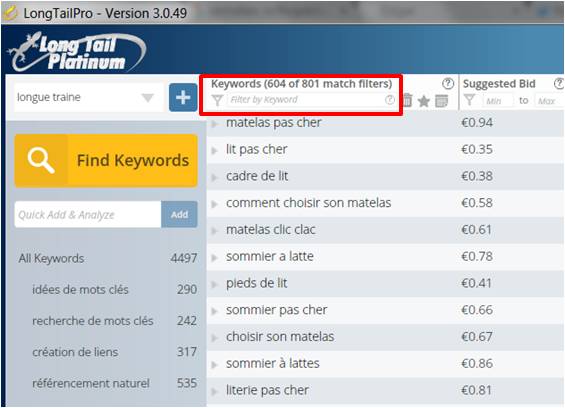Click keyword text lit pas cher

[x=257, y=149]
